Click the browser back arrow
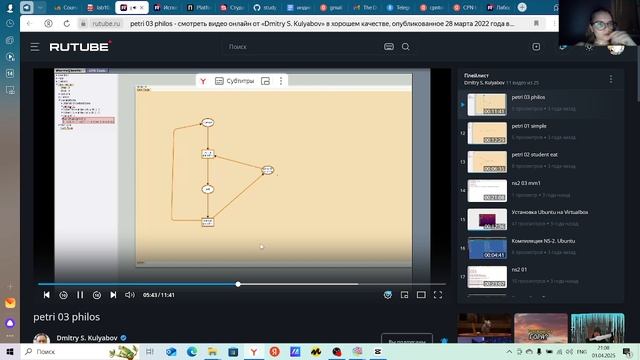Screen dimensions: 640x360 point(29,24)
